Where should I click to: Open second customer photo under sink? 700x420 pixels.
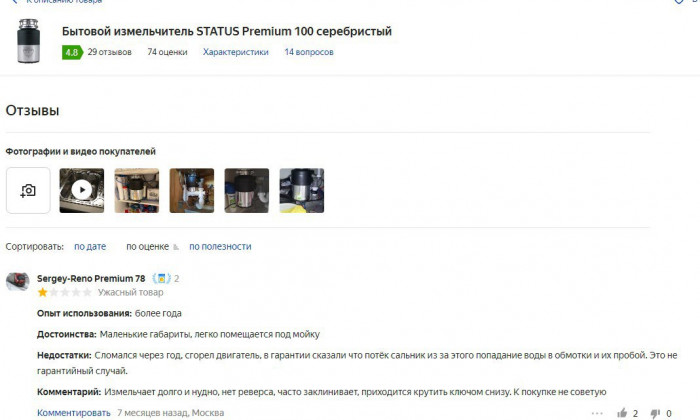coord(137,191)
